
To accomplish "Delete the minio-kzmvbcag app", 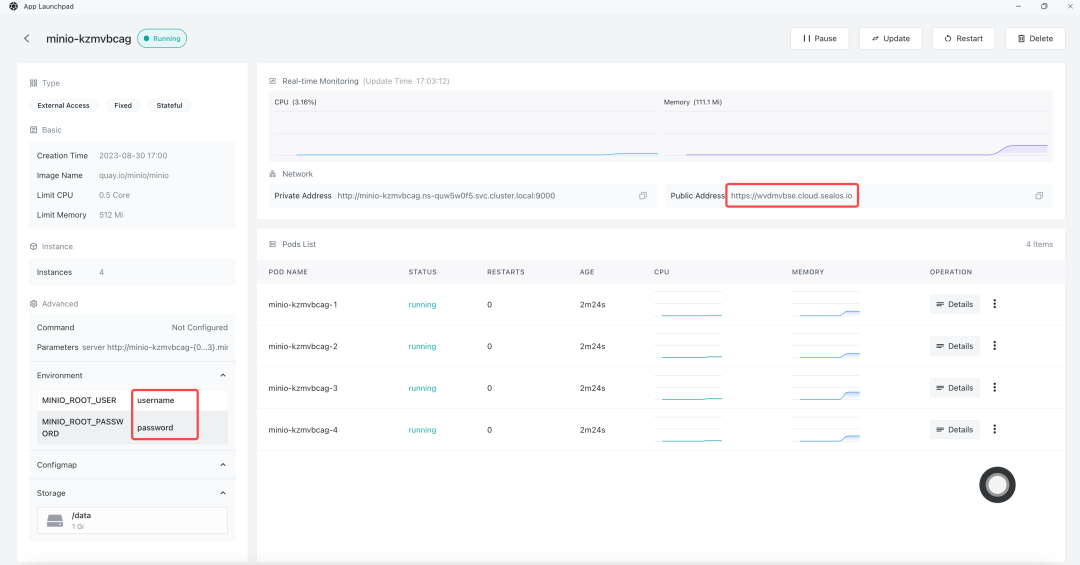I will coord(1035,39).
